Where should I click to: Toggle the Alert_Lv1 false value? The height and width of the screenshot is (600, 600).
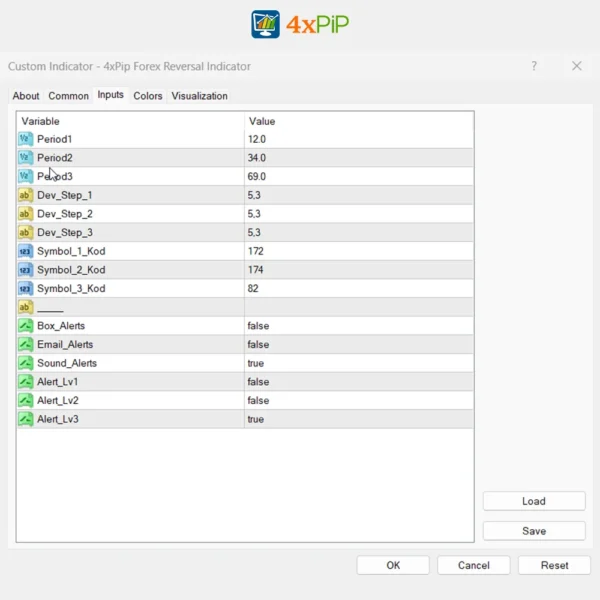pyautogui.click(x=258, y=382)
